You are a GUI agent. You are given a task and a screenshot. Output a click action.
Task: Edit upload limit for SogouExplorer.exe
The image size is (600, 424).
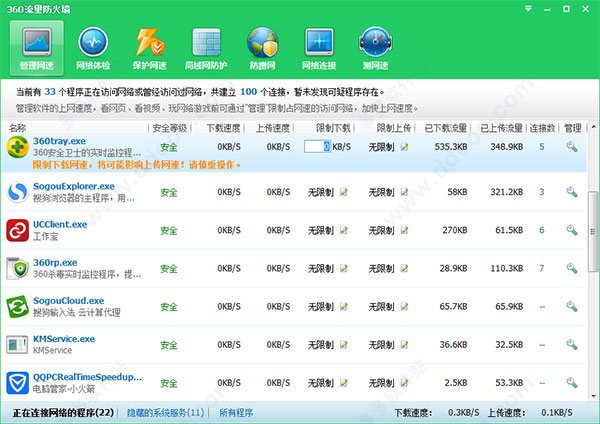pos(404,192)
